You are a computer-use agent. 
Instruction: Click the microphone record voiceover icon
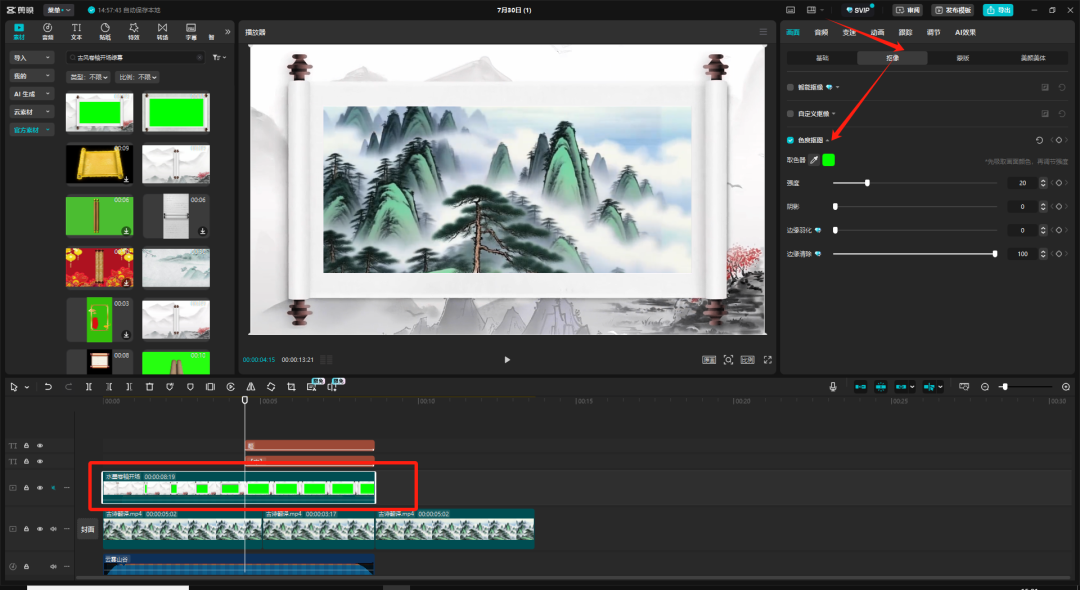(833, 386)
